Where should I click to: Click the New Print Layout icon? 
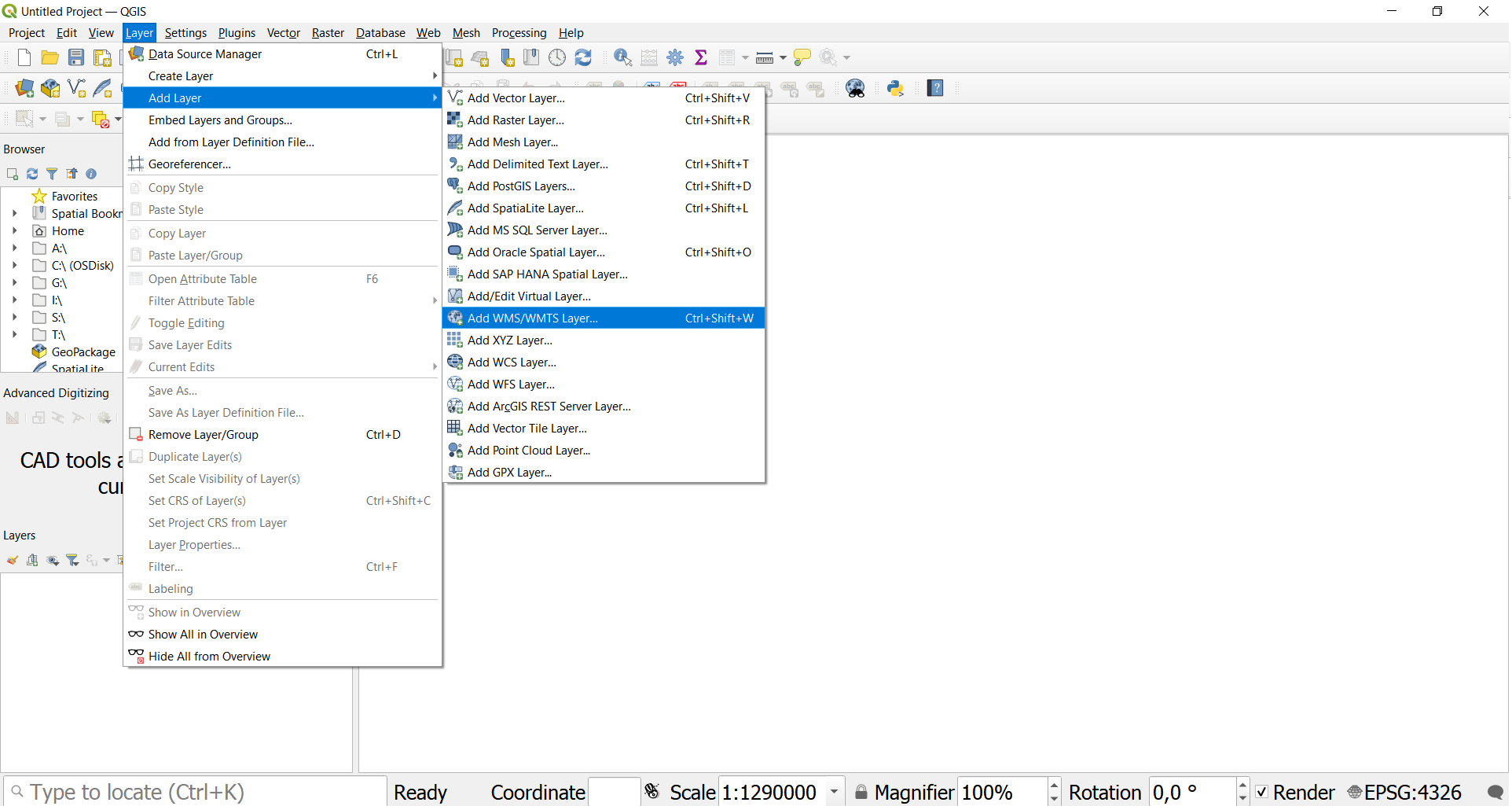coord(102,57)
